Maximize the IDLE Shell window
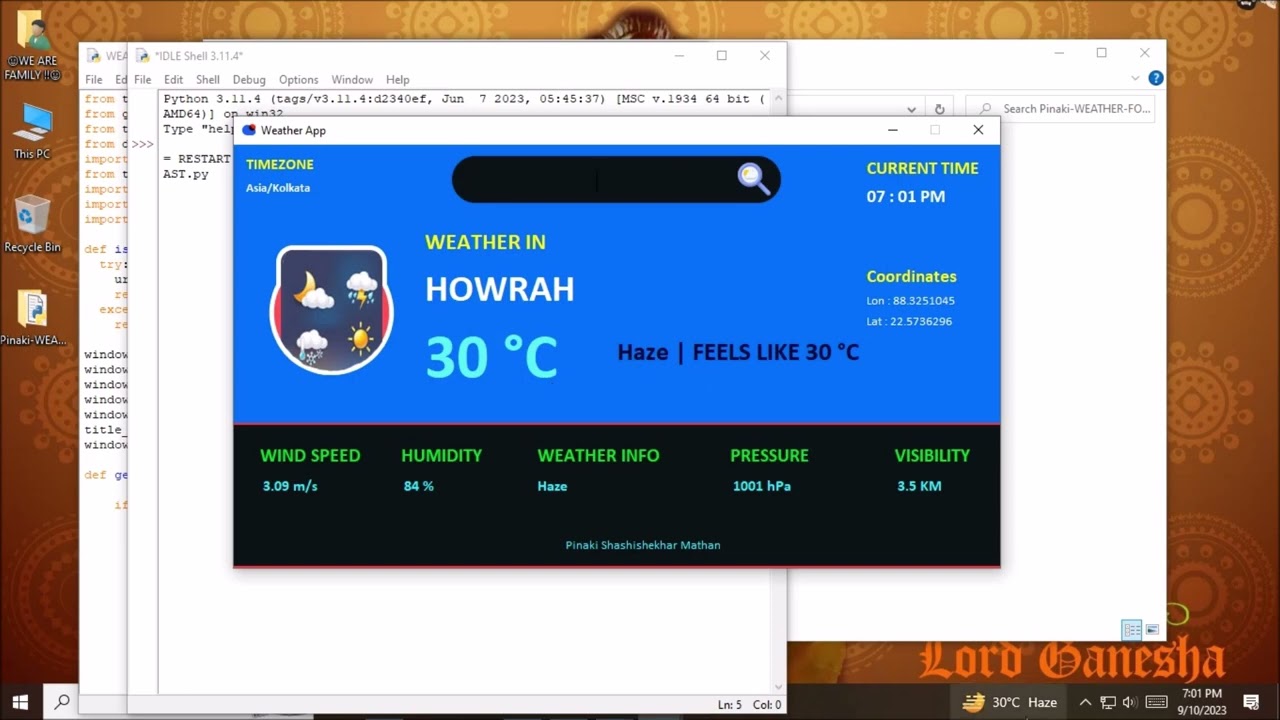This screenshot has width=1280, height=720. pos(721,56)
